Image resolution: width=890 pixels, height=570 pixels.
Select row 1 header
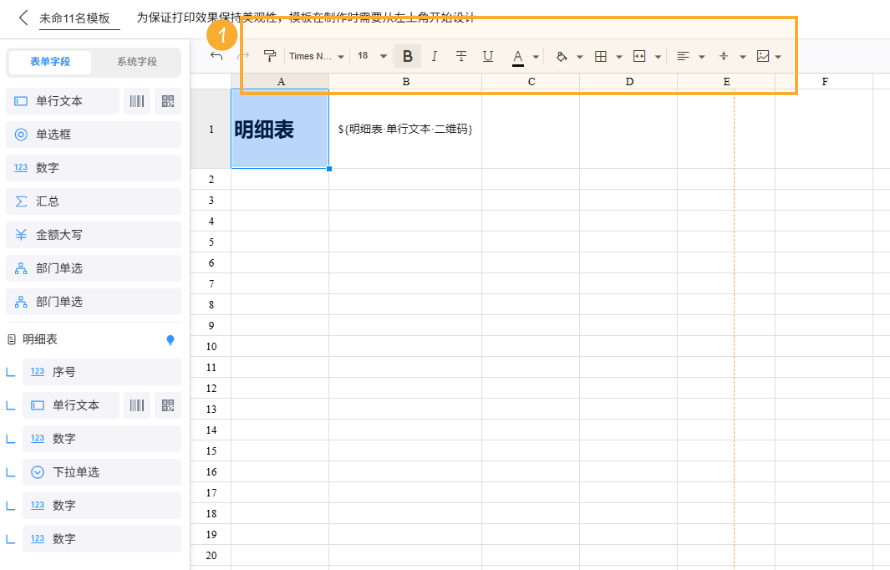tap(211, 129)
